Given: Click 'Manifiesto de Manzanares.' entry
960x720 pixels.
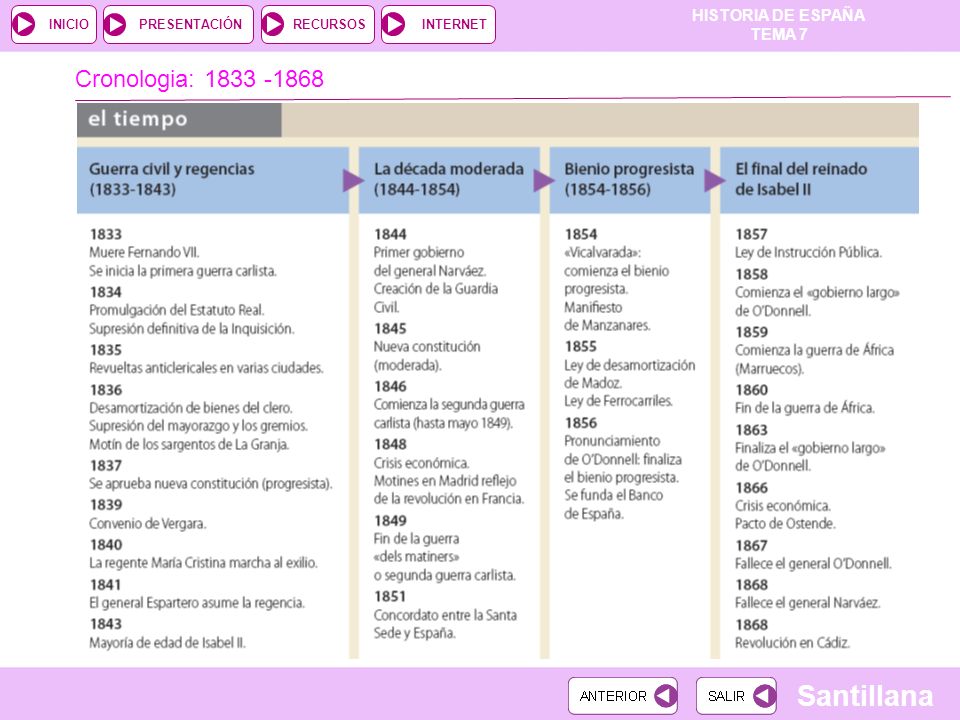Looking at the screenshot, I should (607, 316).
